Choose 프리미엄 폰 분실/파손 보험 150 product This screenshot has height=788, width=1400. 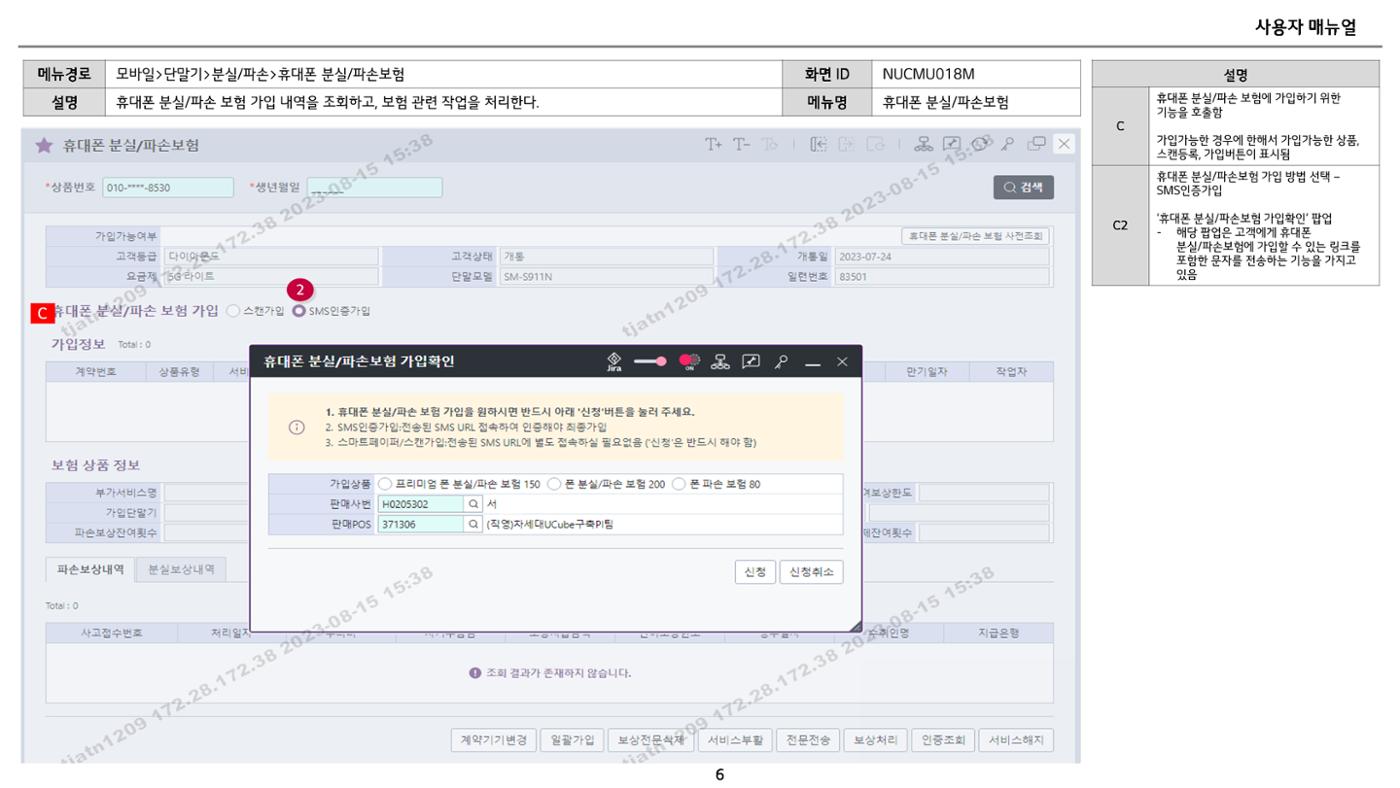tap(385, 484)
